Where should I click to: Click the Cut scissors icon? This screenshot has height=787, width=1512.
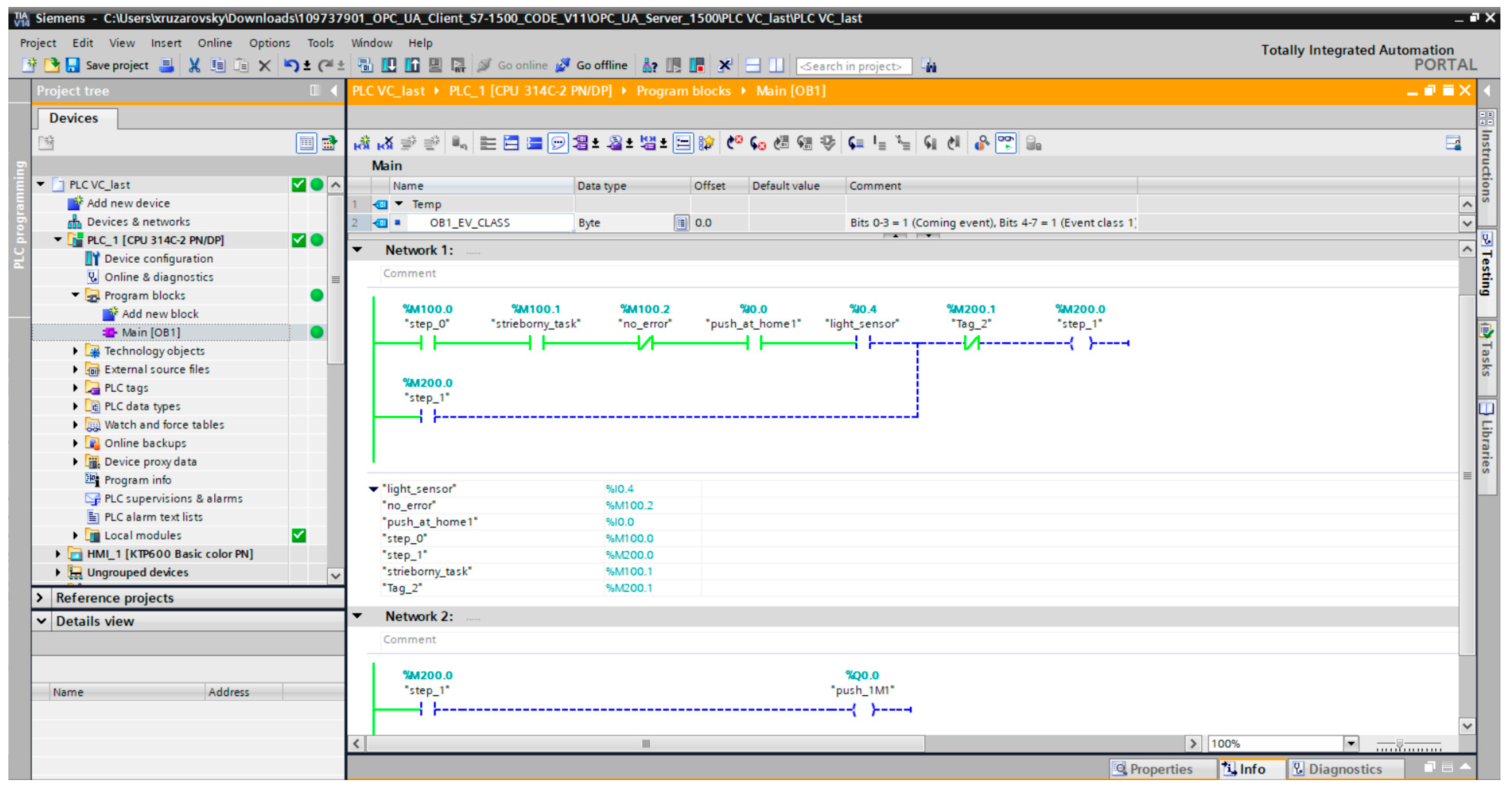pos(194,65)
